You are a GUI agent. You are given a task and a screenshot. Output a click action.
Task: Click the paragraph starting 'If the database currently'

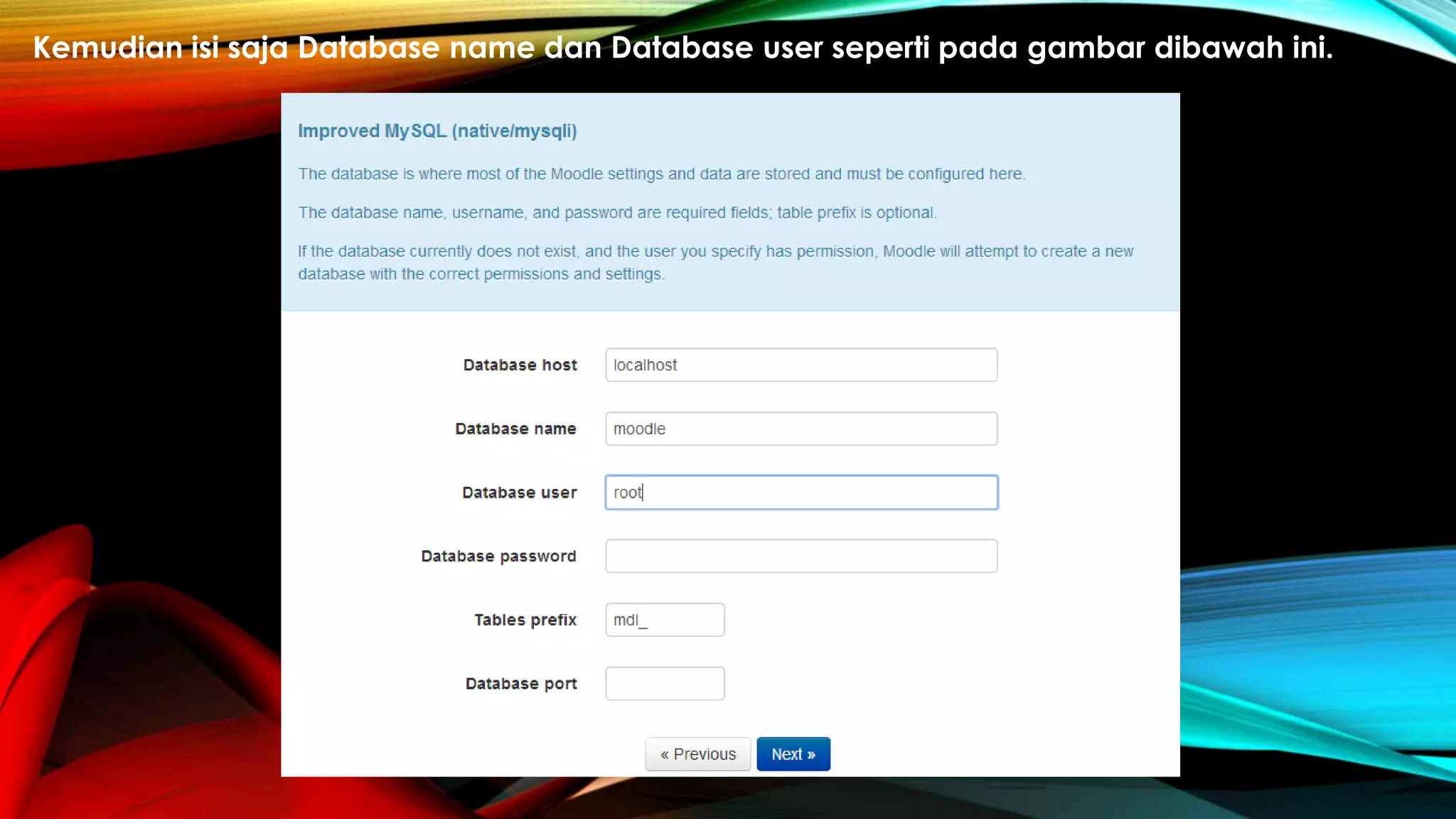coord(715,262)
